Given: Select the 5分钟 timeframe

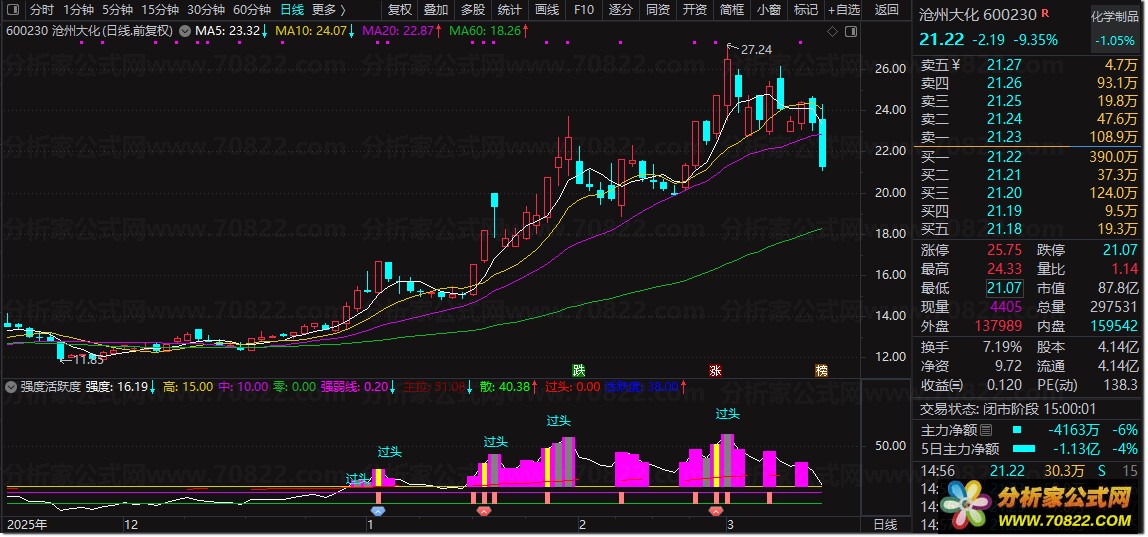Looking at the screenshot, I should click(x=116, y=10).
